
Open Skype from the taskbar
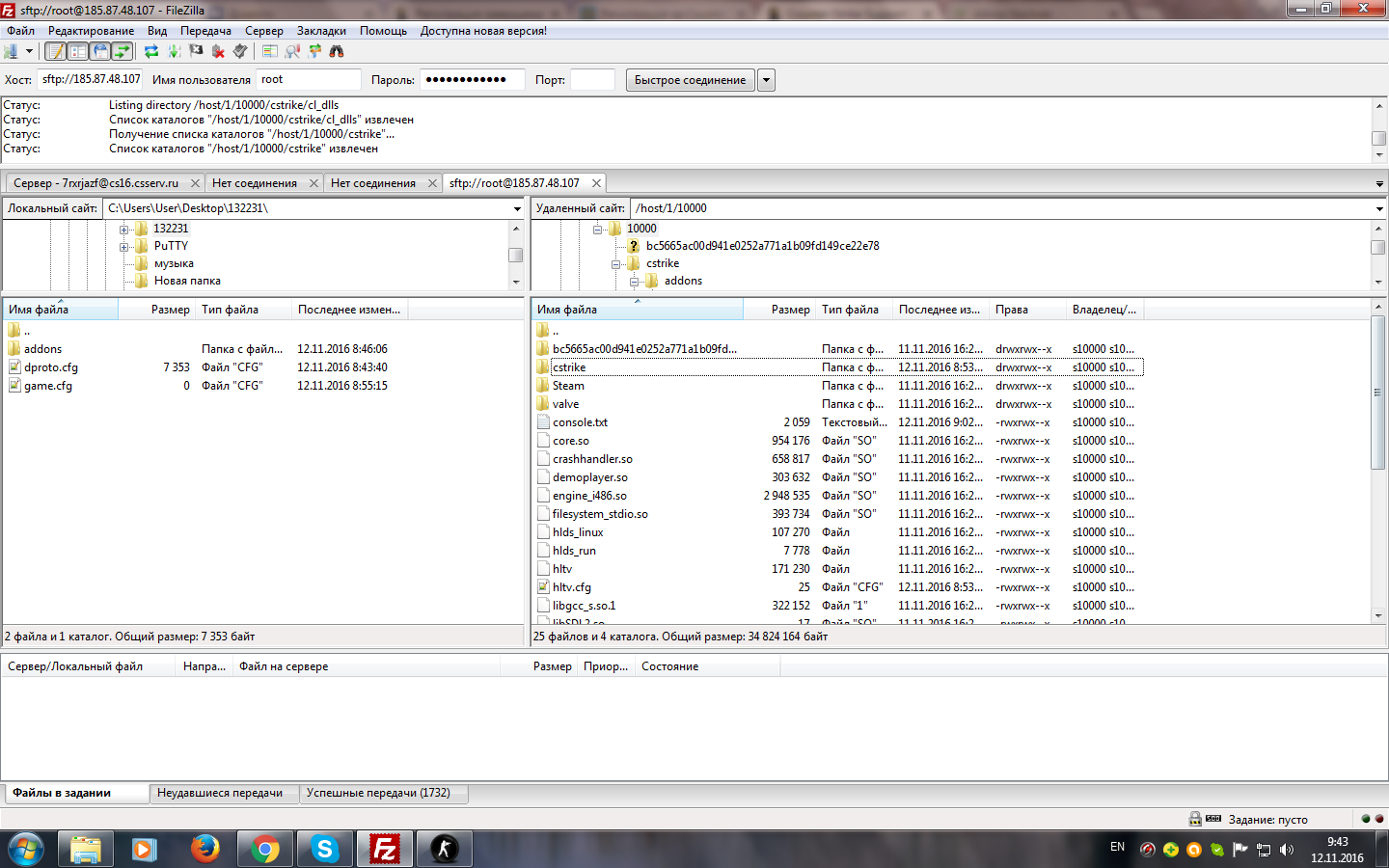pyautogui.click(x=324, y=850)
